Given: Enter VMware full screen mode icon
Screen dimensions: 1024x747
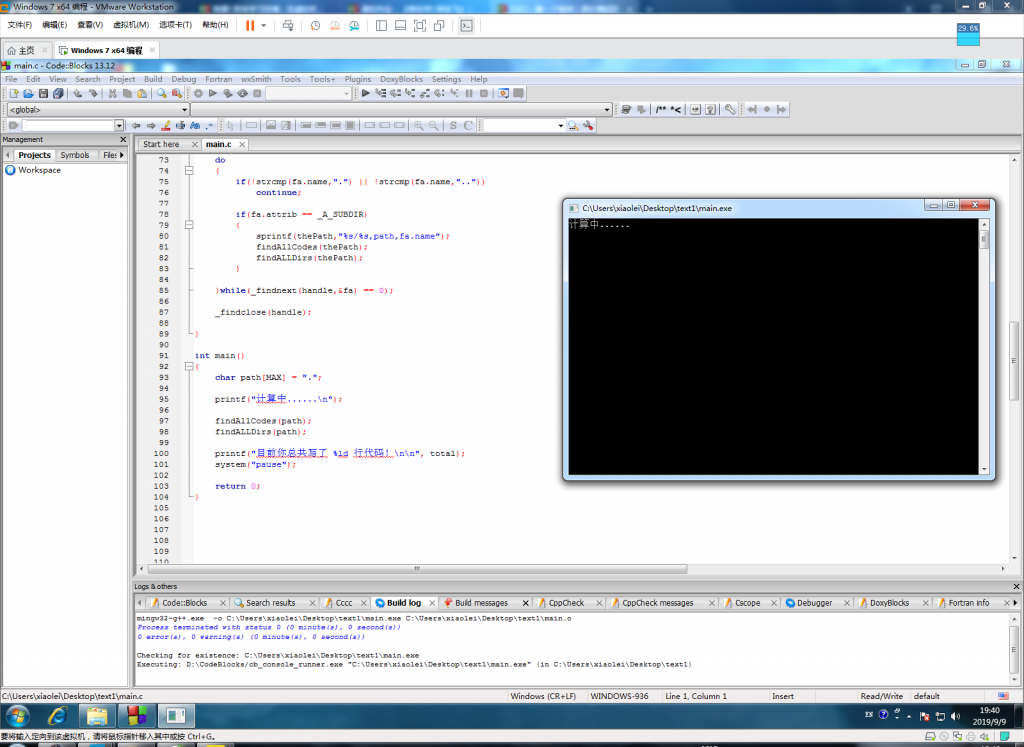Looking at the screenshot, I should (x=420, y=25).
